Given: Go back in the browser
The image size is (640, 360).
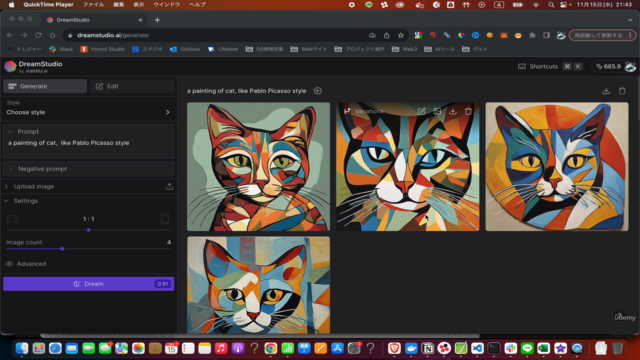Looking at the screenshot, I should point(10,35).
